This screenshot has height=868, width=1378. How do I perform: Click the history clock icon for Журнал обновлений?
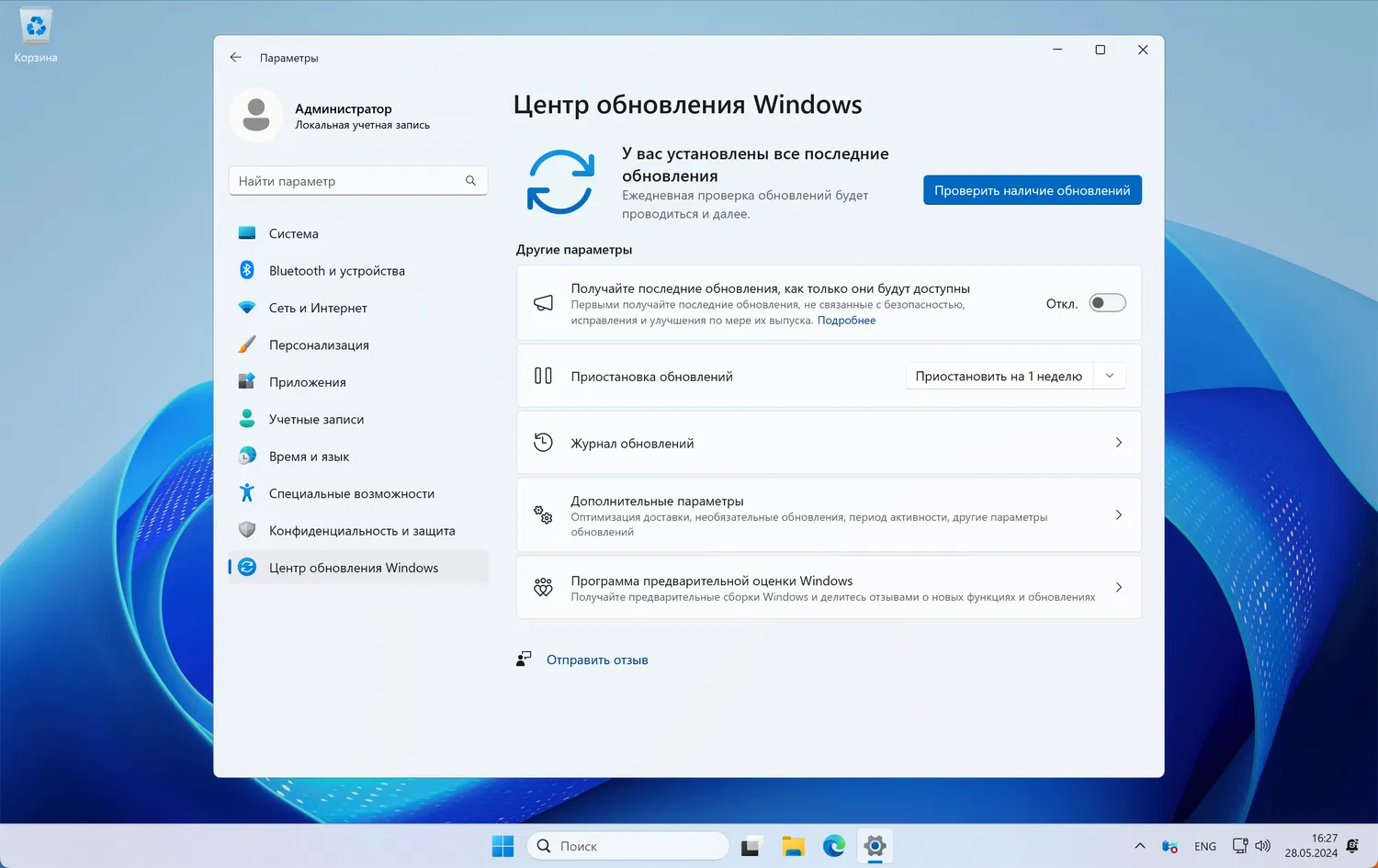[544, 443]
